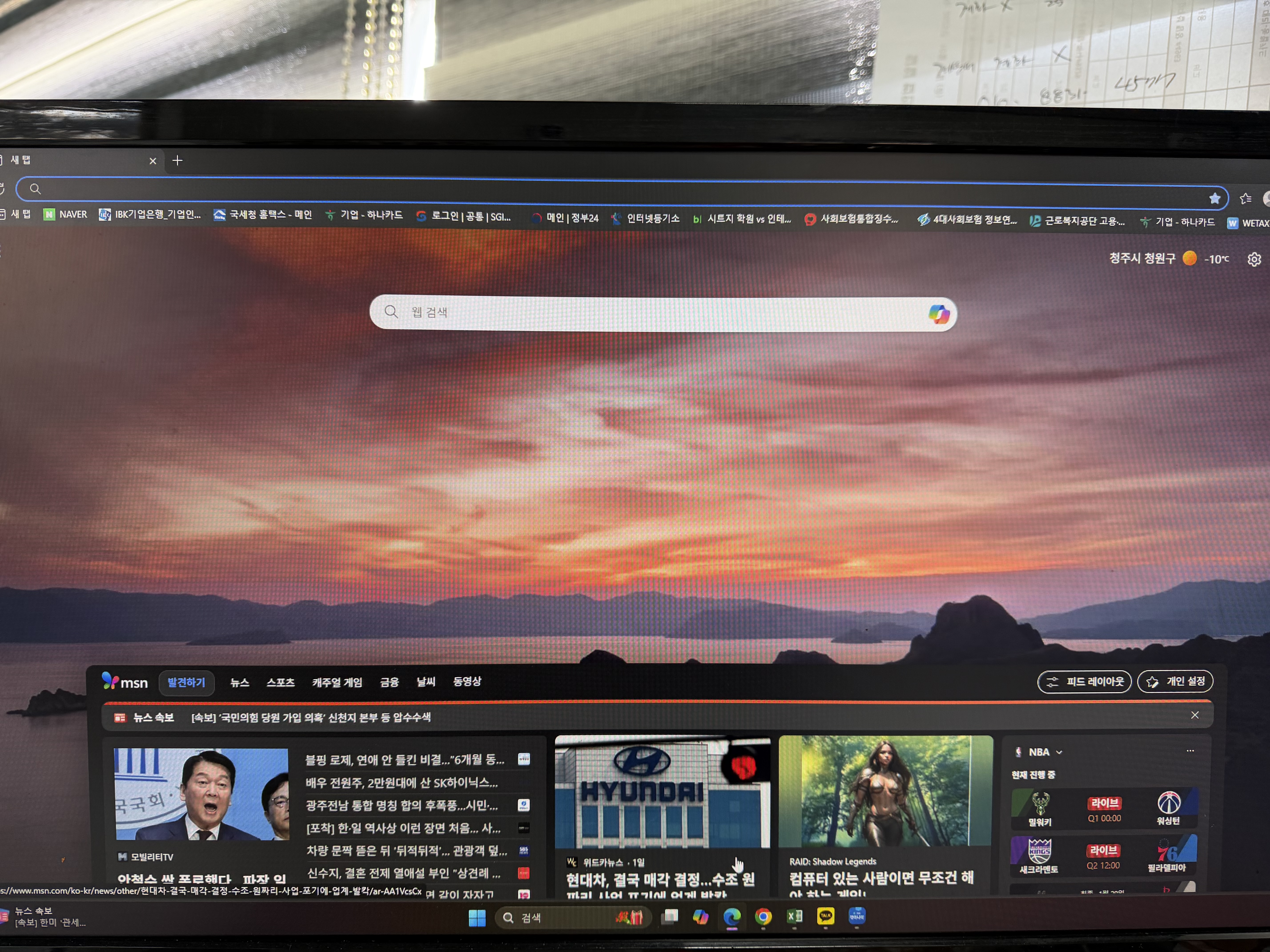
Task: Open the 신천지 본부 압수수색 breaking news headline
Action: coord(311,717)
